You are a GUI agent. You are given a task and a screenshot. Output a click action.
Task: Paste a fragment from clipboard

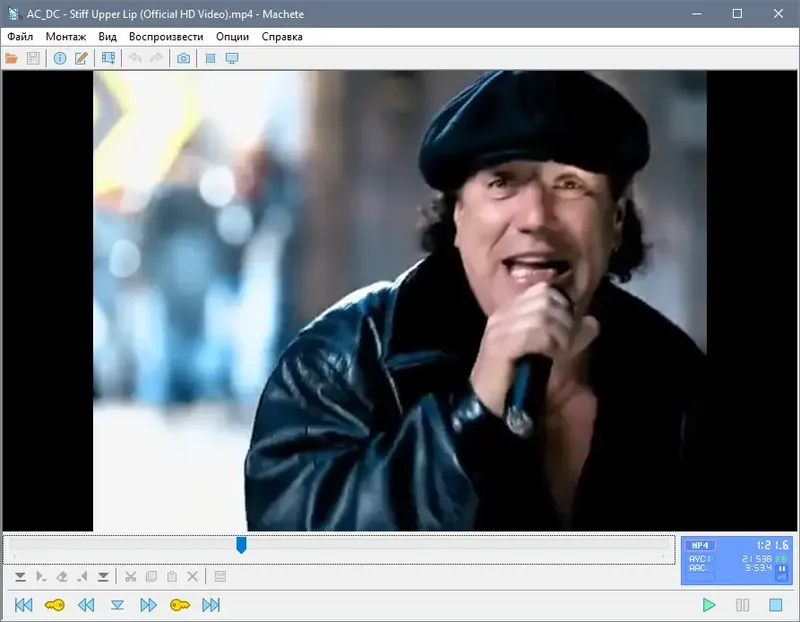(x=172, y=577)
